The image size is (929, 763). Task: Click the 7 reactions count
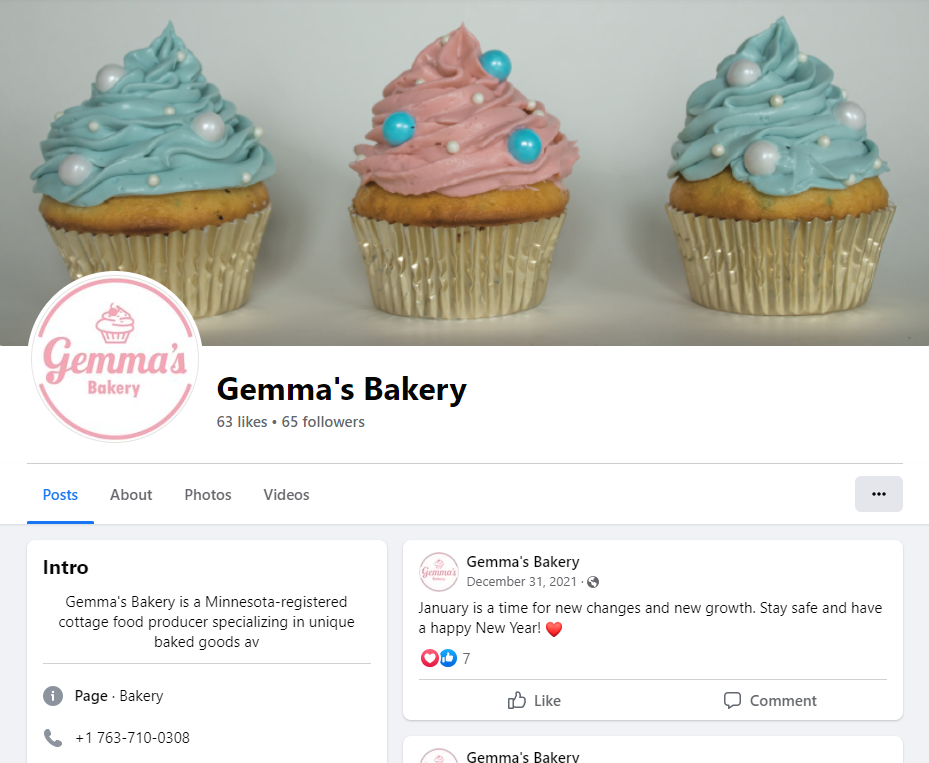click(466, 658)
